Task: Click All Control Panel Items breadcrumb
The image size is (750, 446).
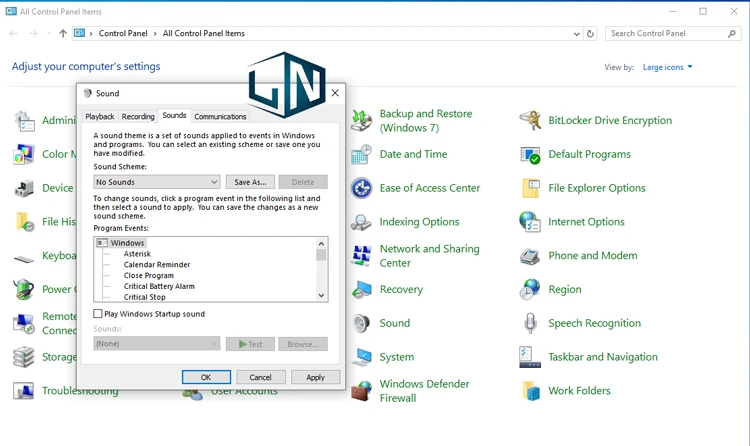Action: coord(204,33)
